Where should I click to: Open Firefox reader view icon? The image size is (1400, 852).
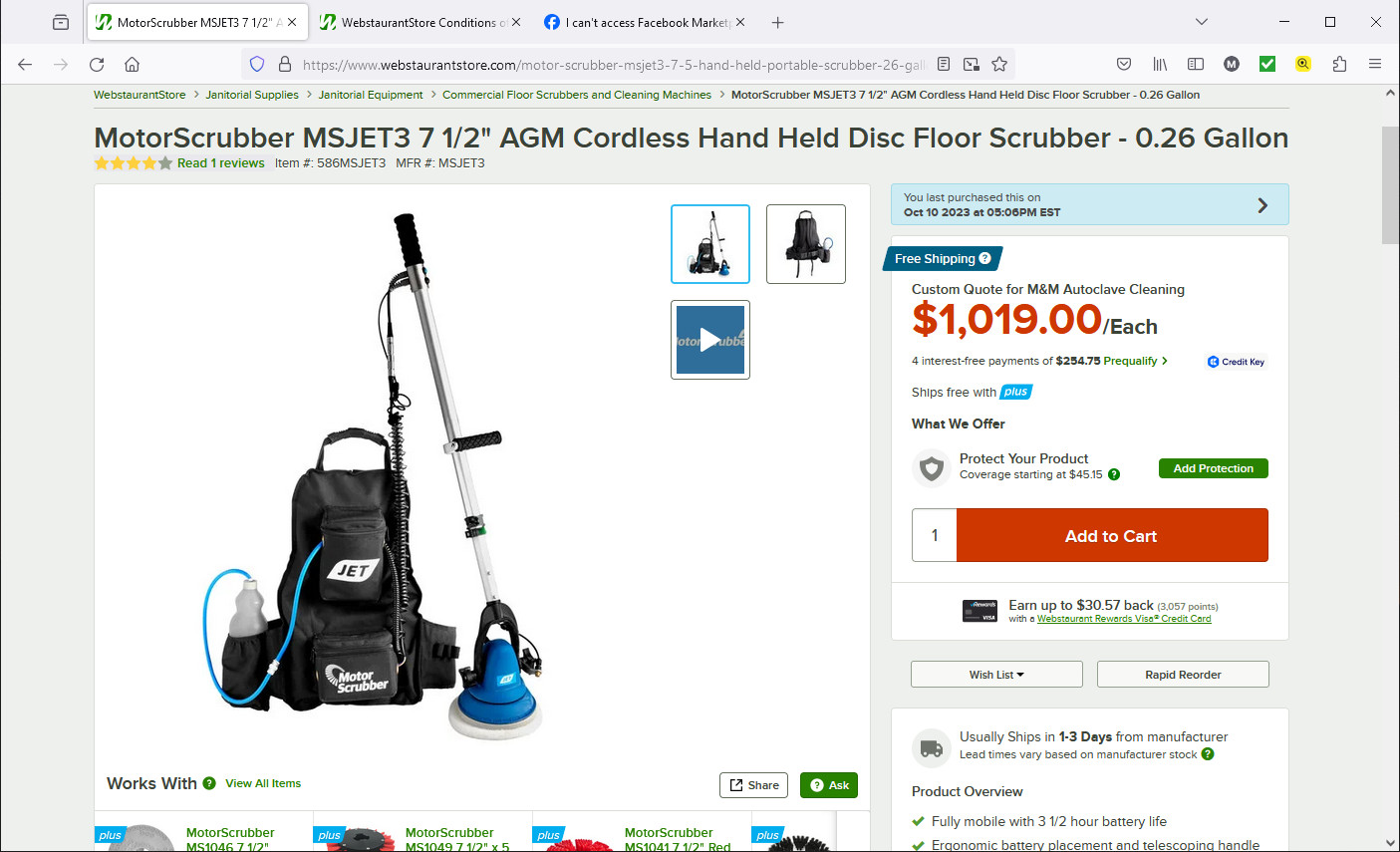pos(944,64)
